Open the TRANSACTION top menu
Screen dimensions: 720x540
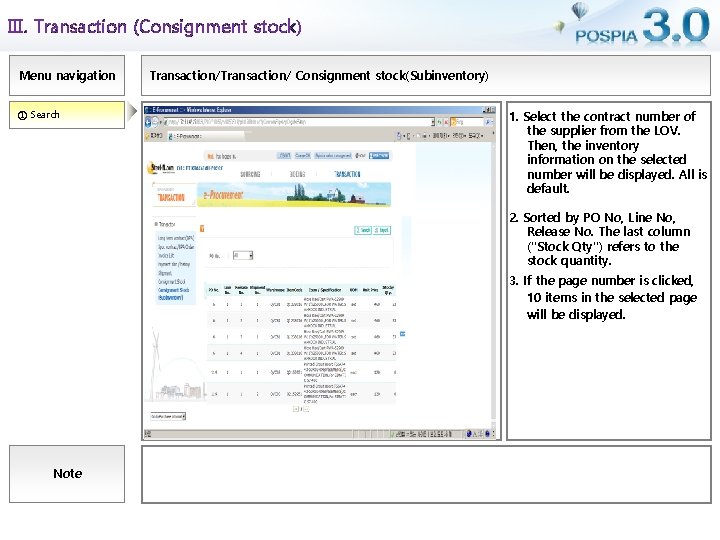coord(347,174)
